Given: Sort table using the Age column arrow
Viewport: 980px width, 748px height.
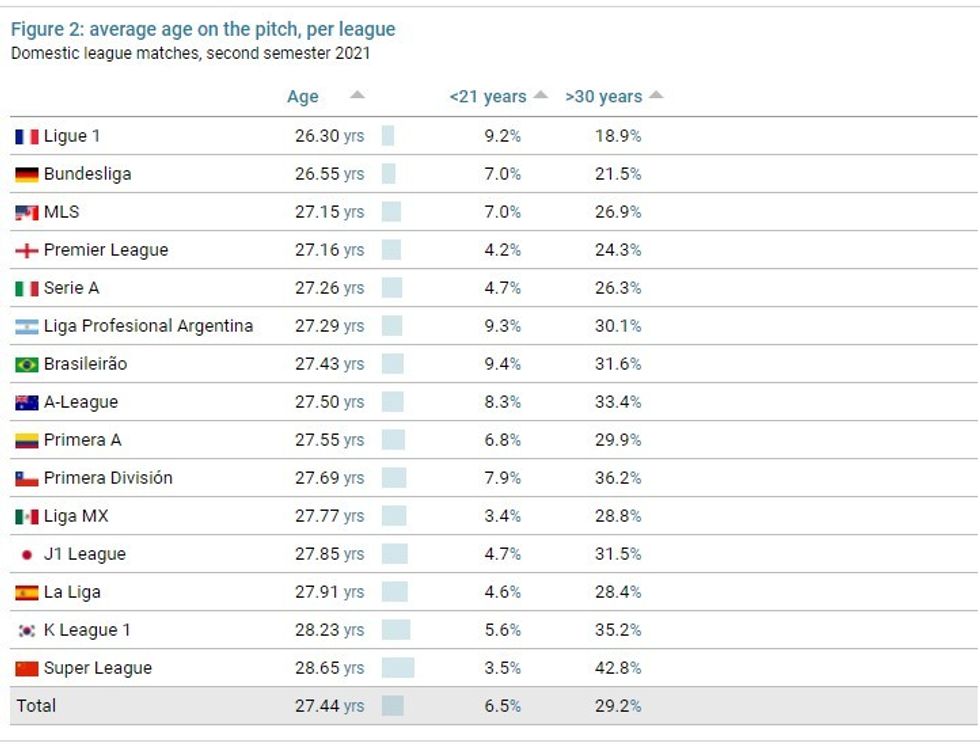Looking at the screenshot, I should [357, 95].
